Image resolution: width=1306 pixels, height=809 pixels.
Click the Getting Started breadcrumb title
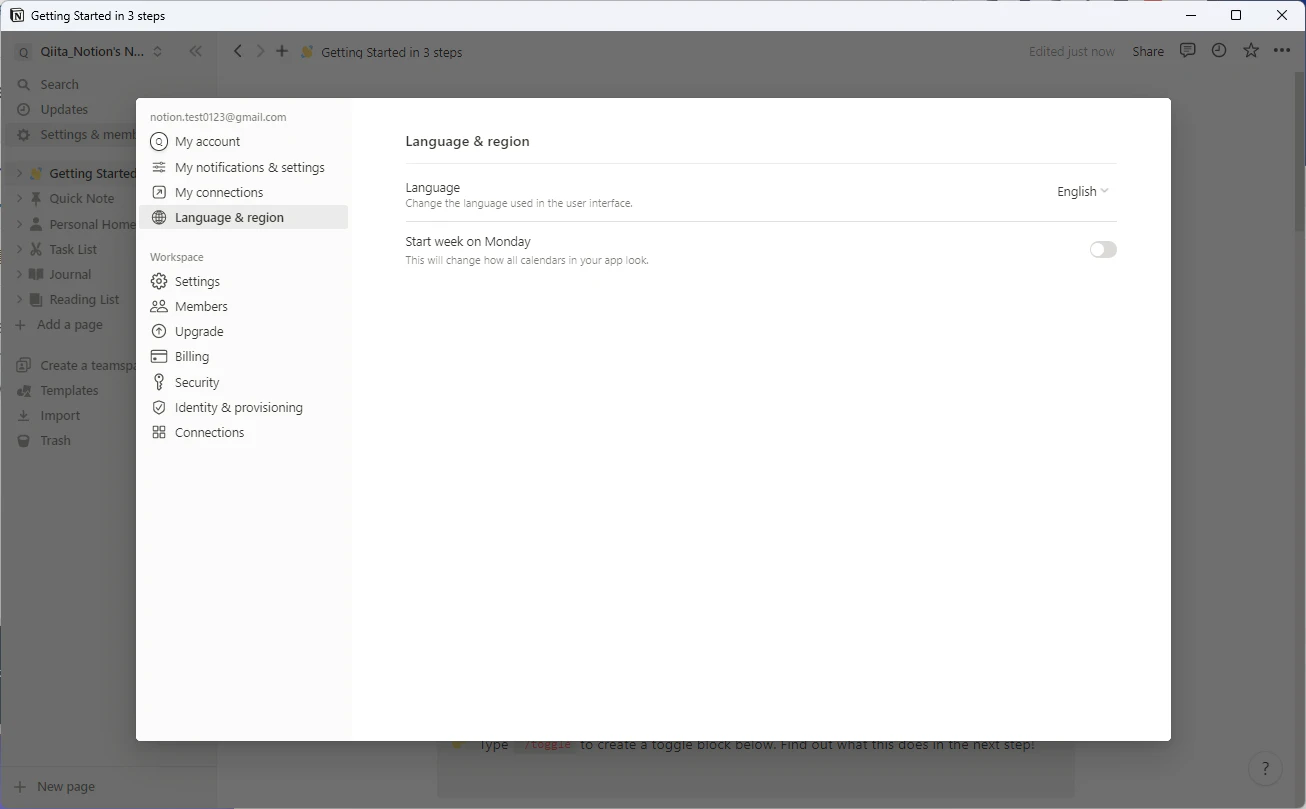tap(391, 52)
